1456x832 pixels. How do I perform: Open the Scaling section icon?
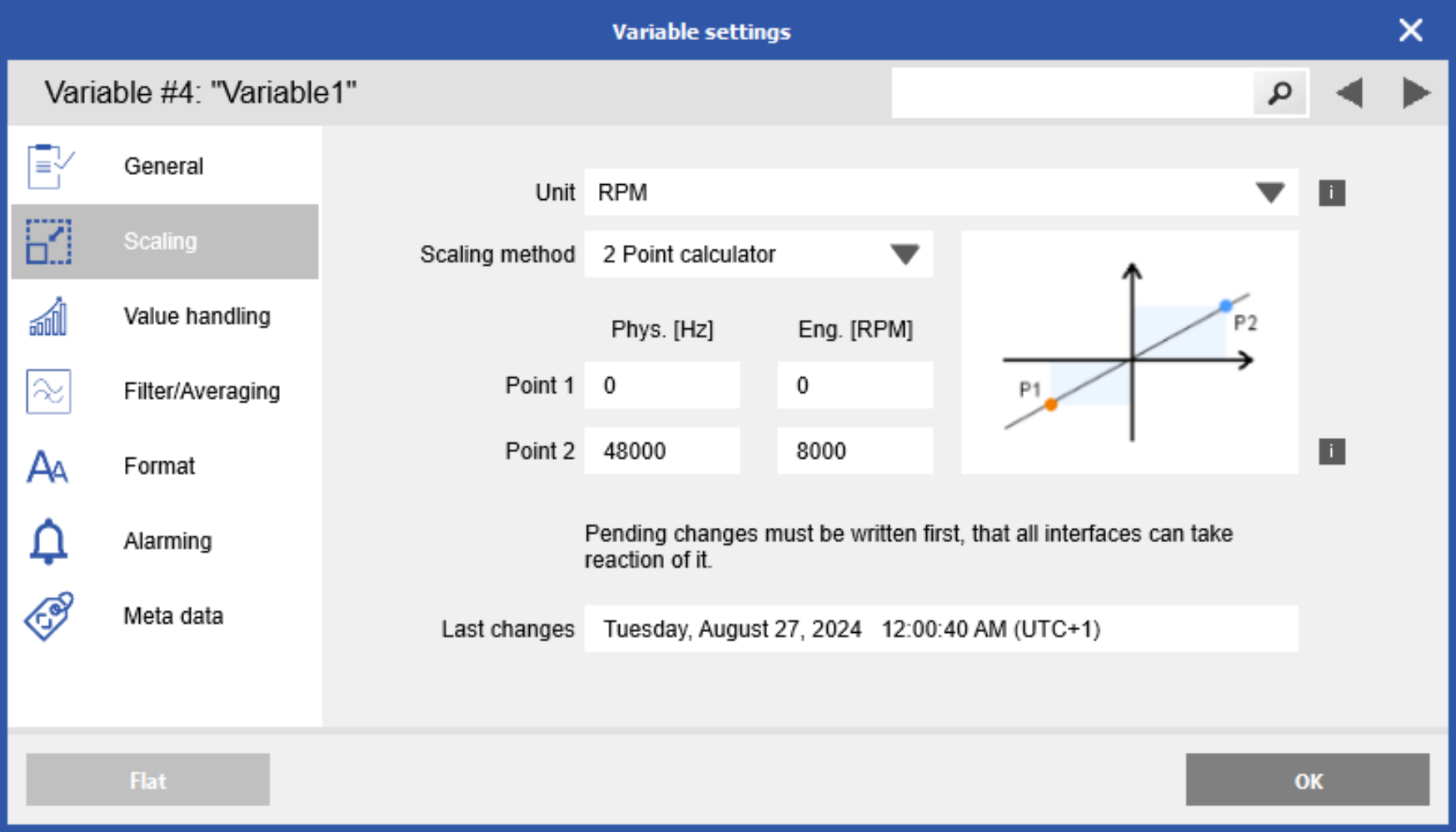pos(47,242)
